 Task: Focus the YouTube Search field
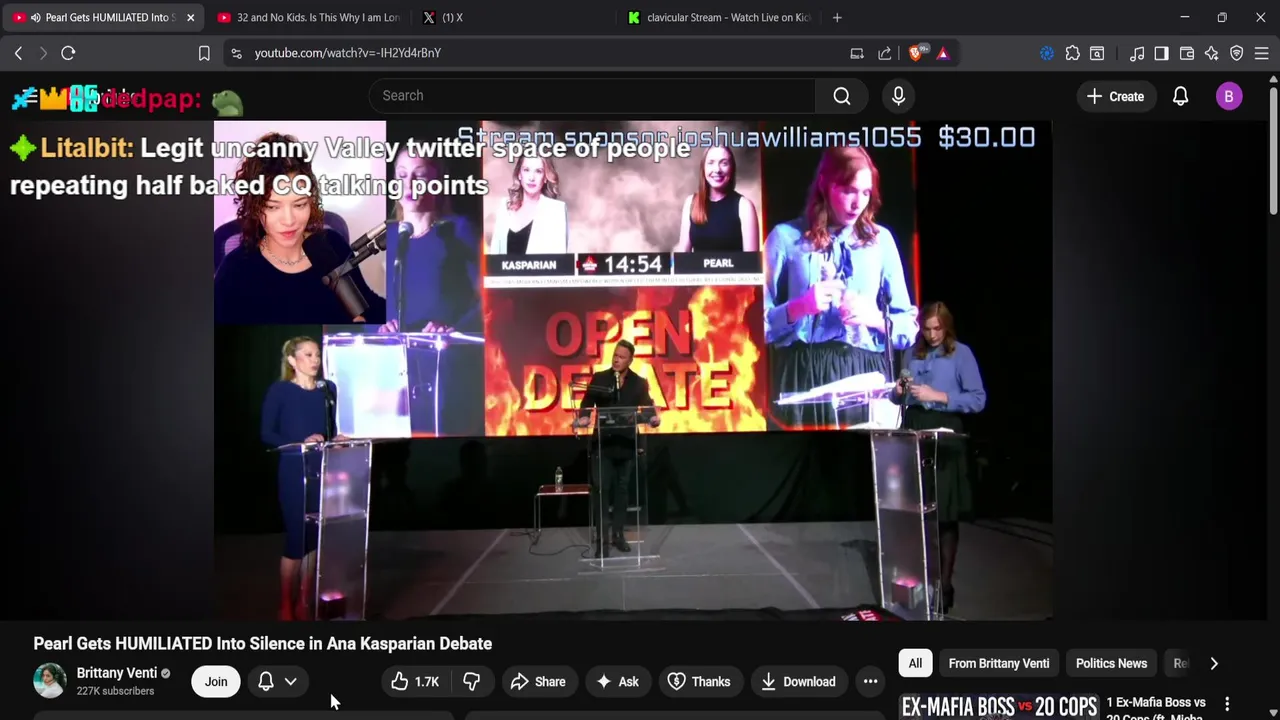(x=592, y=96)
